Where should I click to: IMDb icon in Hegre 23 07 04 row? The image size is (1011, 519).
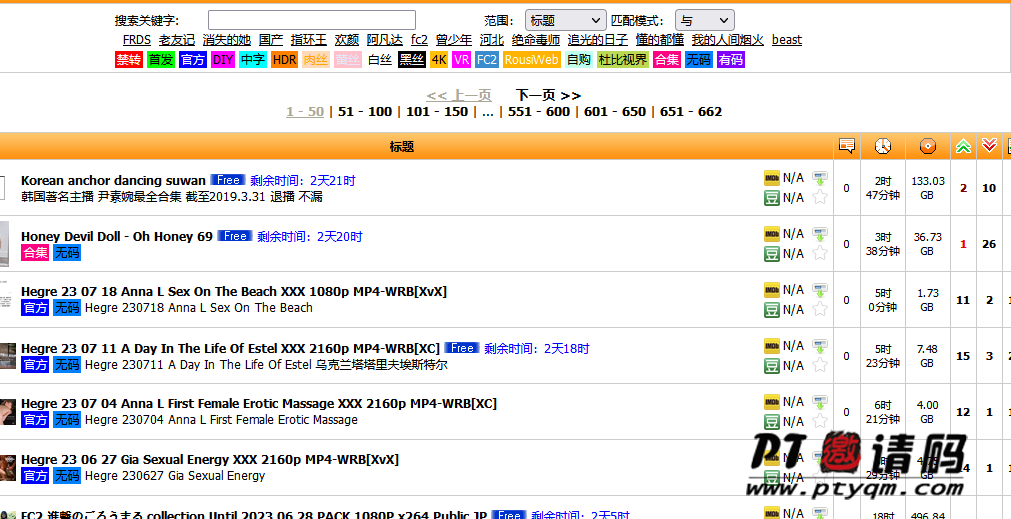tap(772, 402)
